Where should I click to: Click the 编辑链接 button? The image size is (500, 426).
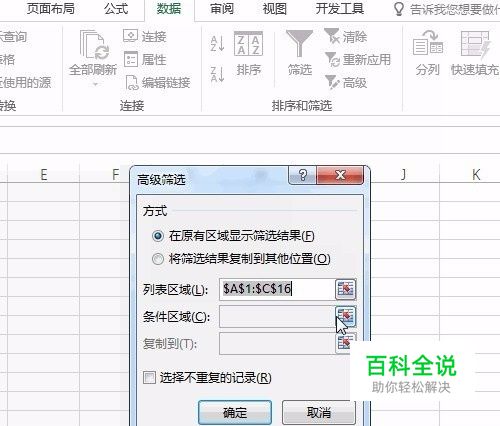pos(158,83)
